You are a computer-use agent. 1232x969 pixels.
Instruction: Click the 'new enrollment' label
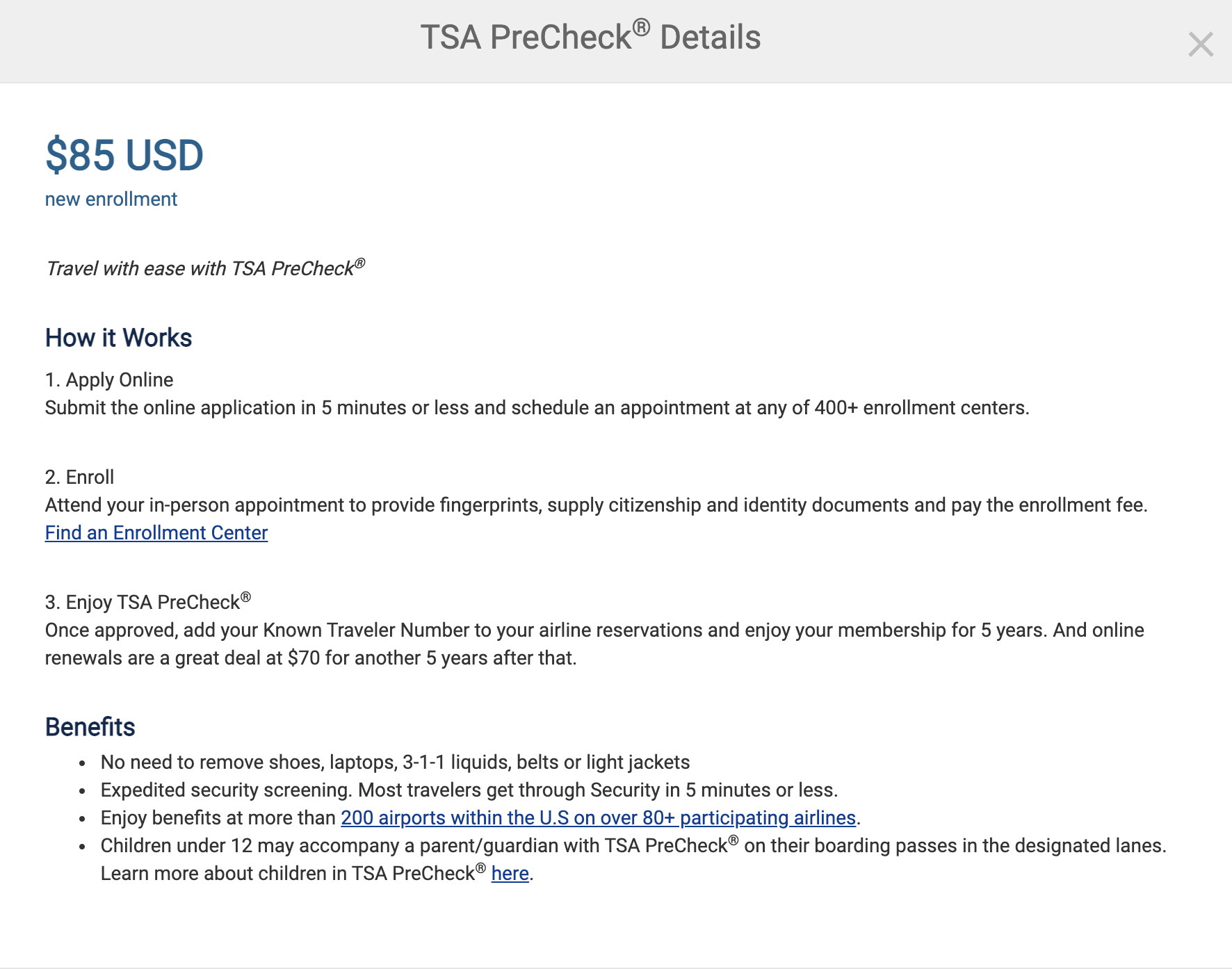pos(111,199)
